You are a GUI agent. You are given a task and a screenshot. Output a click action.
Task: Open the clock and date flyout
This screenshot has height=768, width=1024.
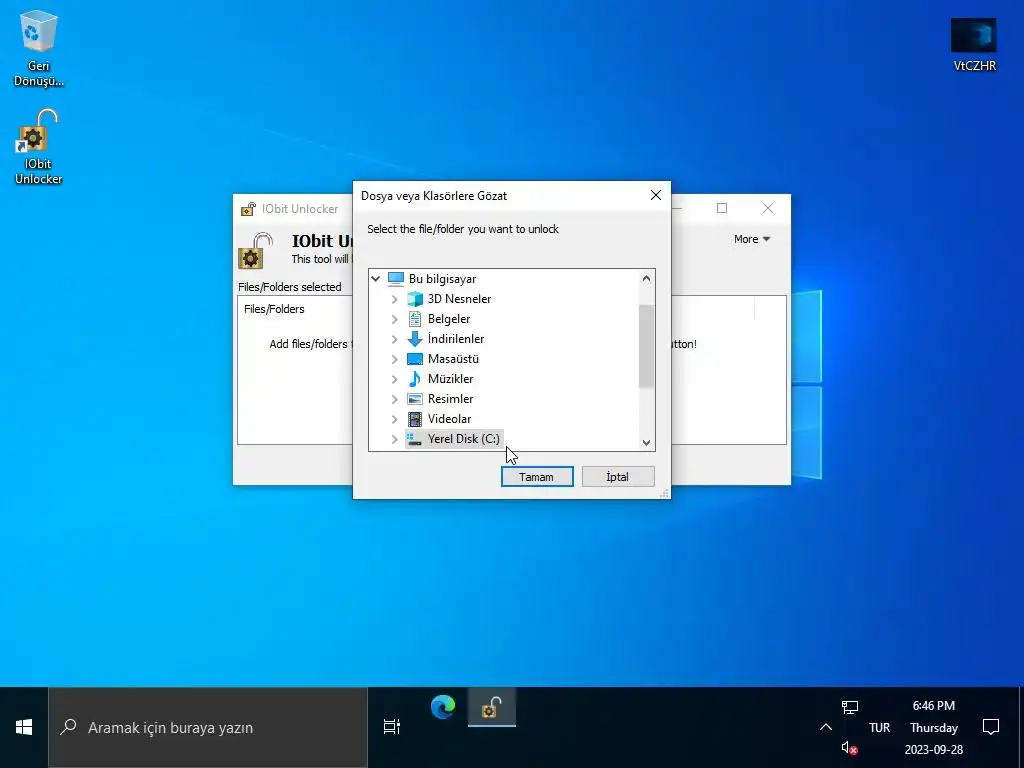(x=933, y=727)
